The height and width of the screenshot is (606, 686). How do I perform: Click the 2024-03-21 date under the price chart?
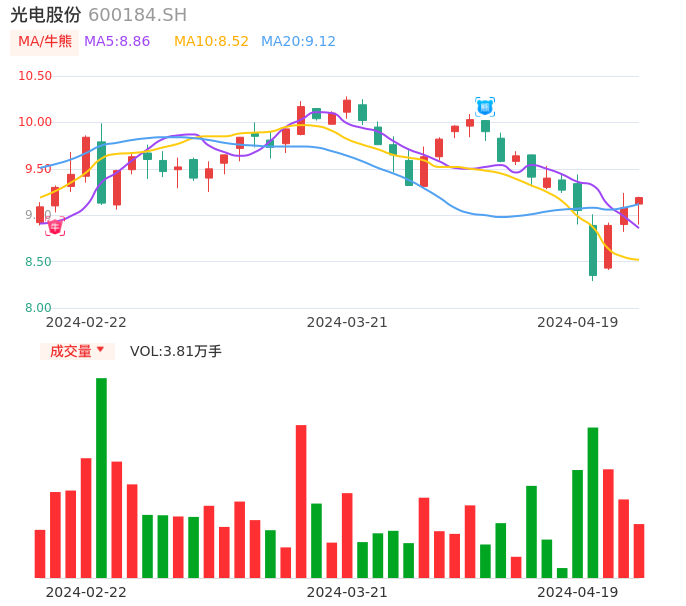[347, 322]
